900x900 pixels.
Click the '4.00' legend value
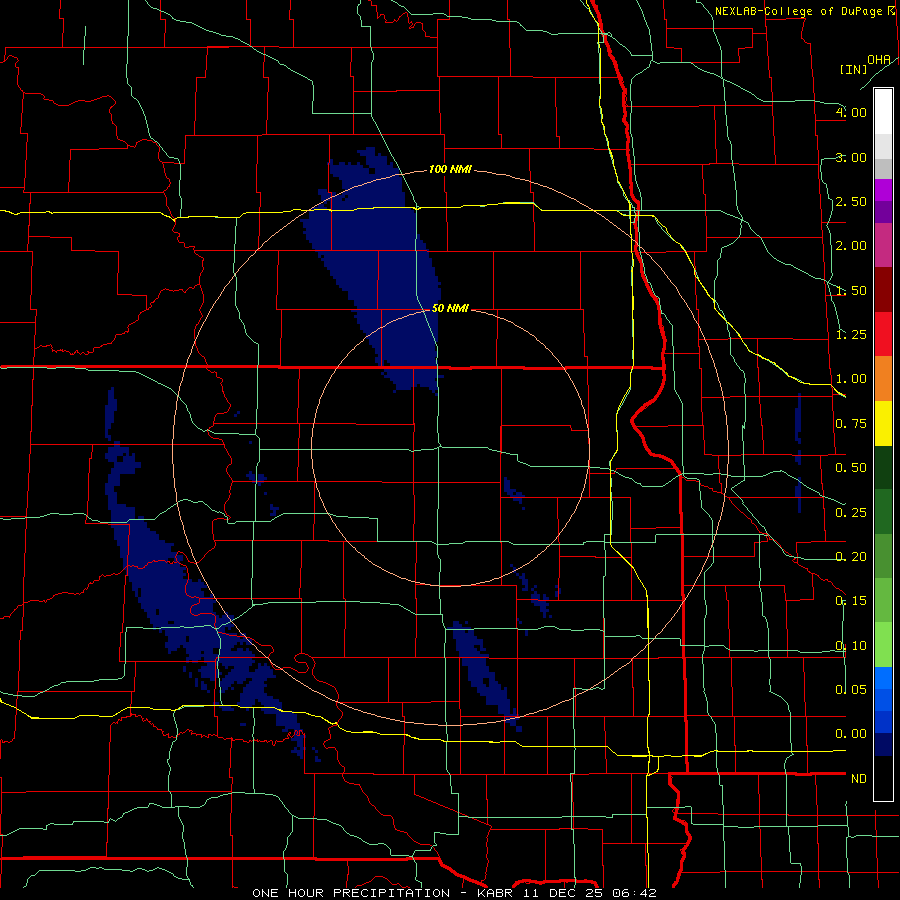851,112
